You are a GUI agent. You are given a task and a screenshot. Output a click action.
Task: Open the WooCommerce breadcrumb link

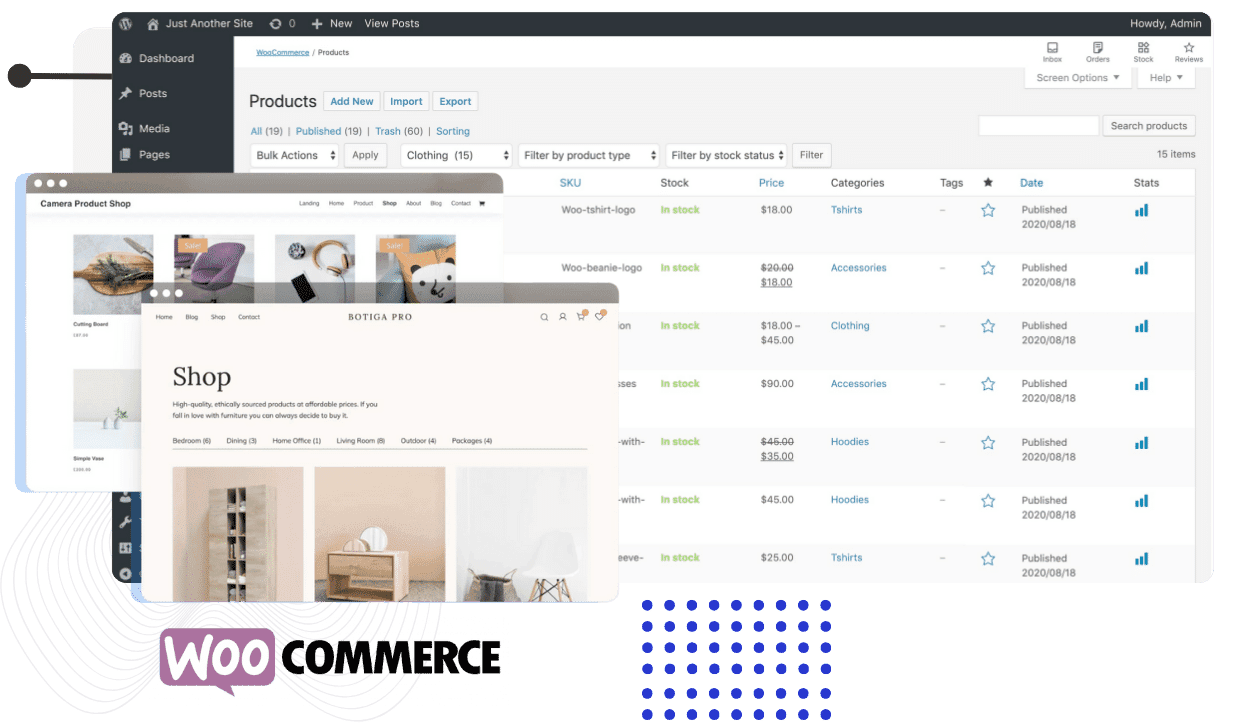(283, 52)
